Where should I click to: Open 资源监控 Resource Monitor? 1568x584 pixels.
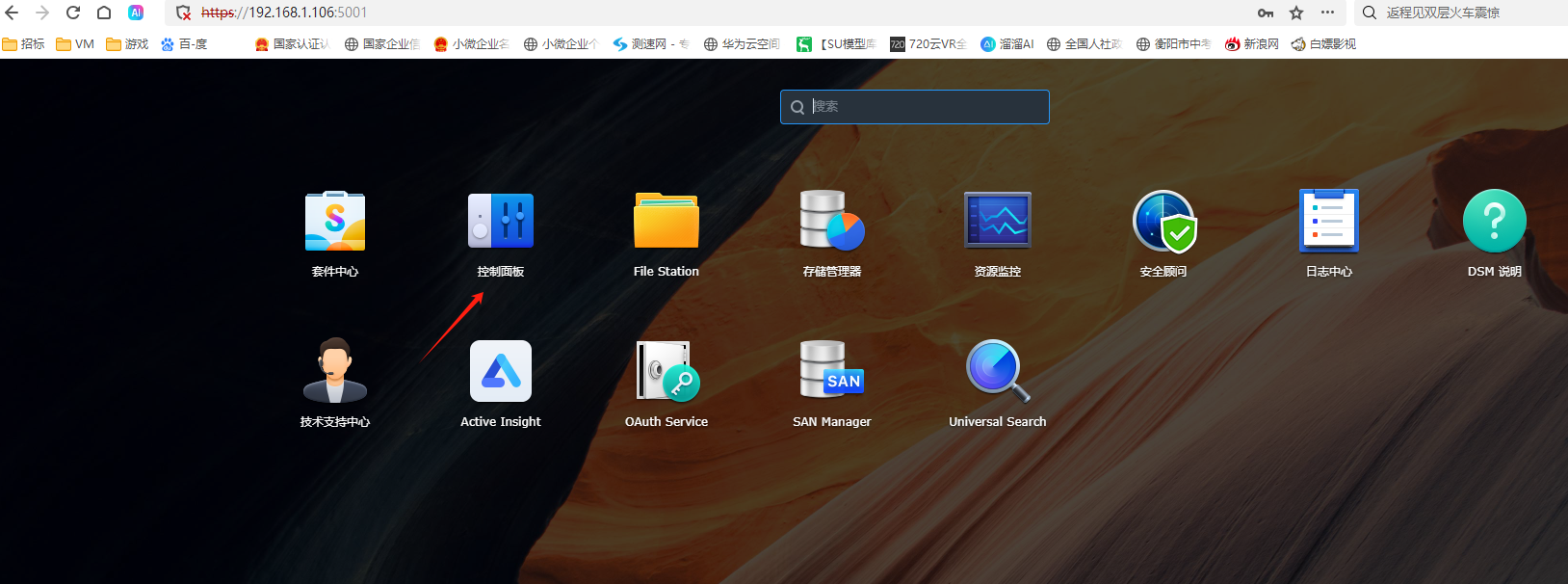point(998,222)
